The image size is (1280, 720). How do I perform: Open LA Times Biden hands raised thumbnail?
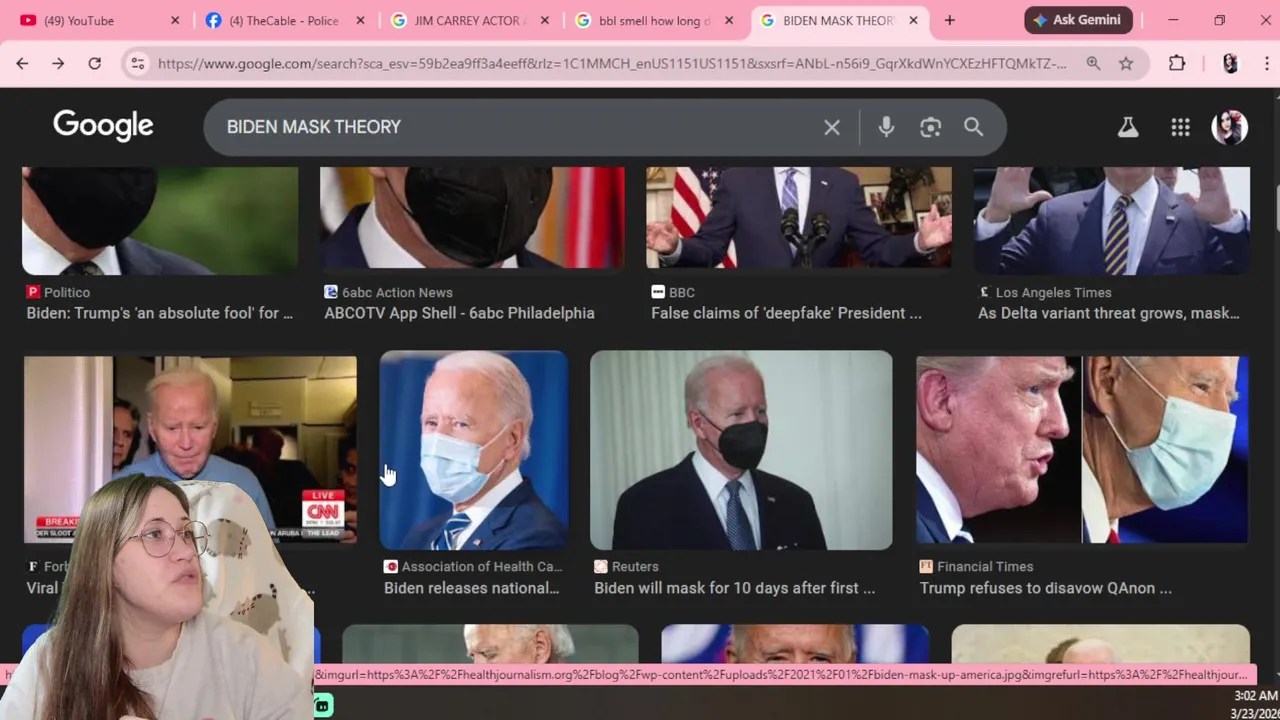pos(1111,220)
